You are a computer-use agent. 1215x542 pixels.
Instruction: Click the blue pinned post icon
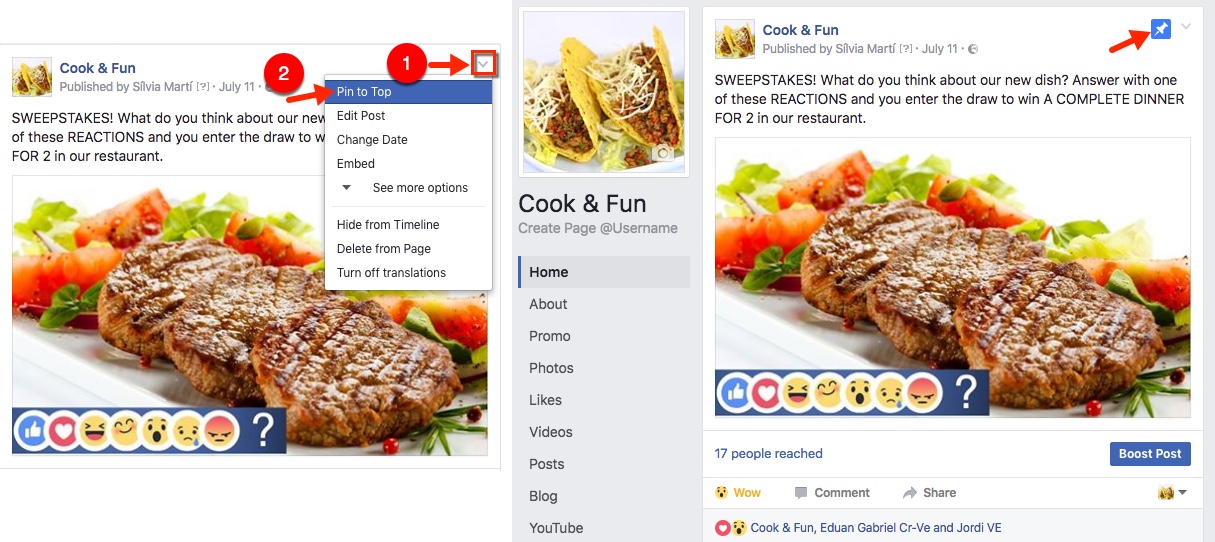[x=1161, y=30]
